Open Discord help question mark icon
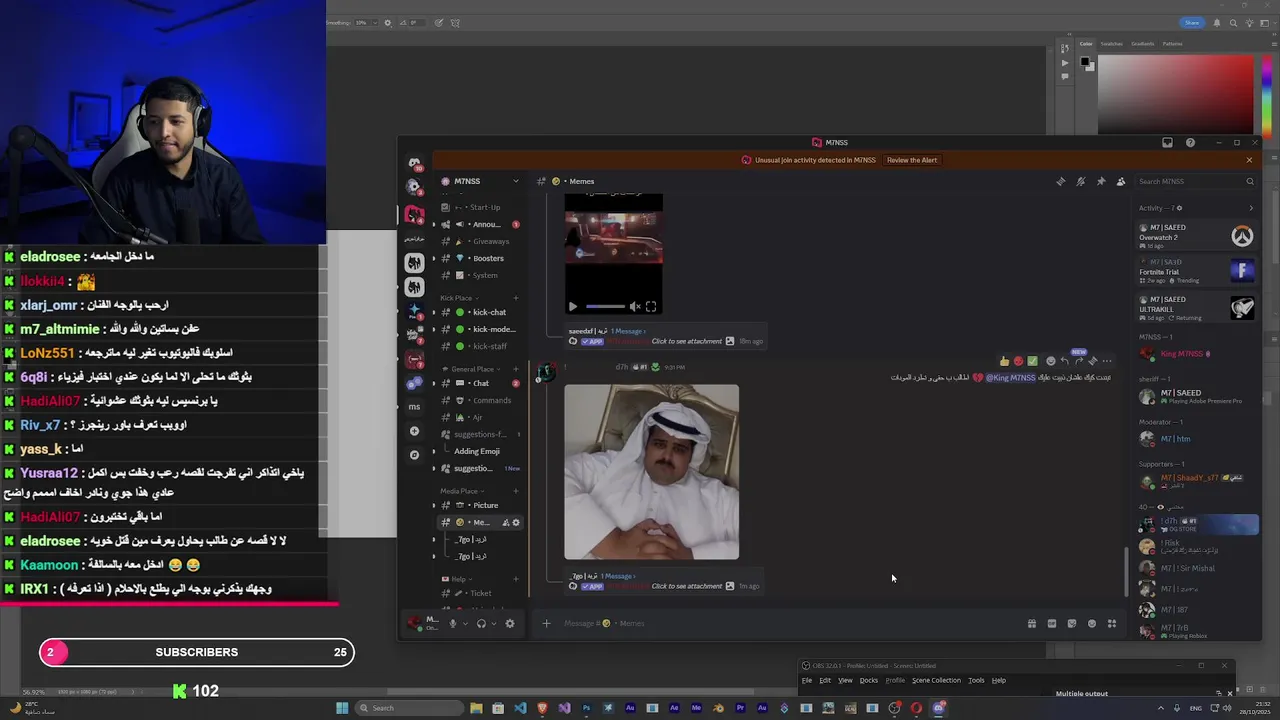The height and width of the screenshot is (720, 1280). pyautogui.click(x=1190, y=143)
